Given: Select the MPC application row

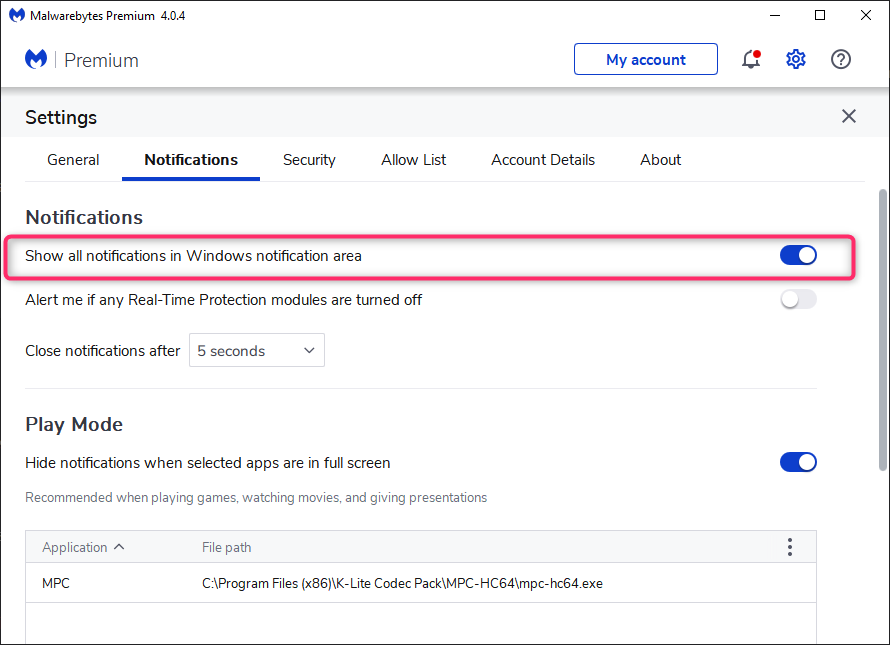Looking at the screenshot, I should (x=421, y=583).
